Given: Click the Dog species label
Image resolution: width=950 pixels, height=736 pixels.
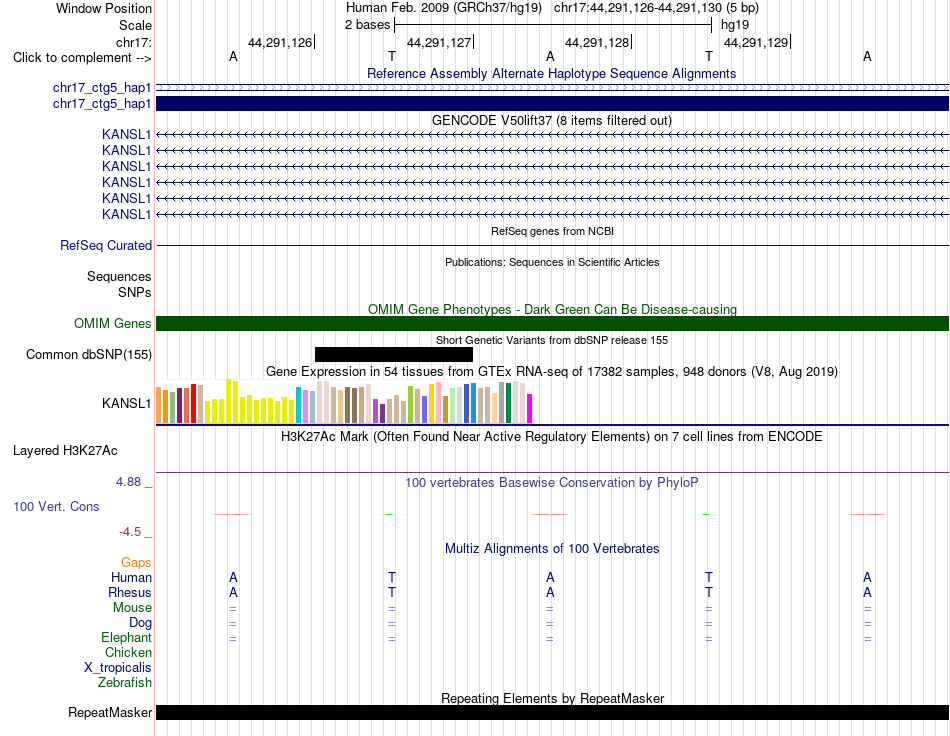Looking at the screenshot, I should point(140,623).
